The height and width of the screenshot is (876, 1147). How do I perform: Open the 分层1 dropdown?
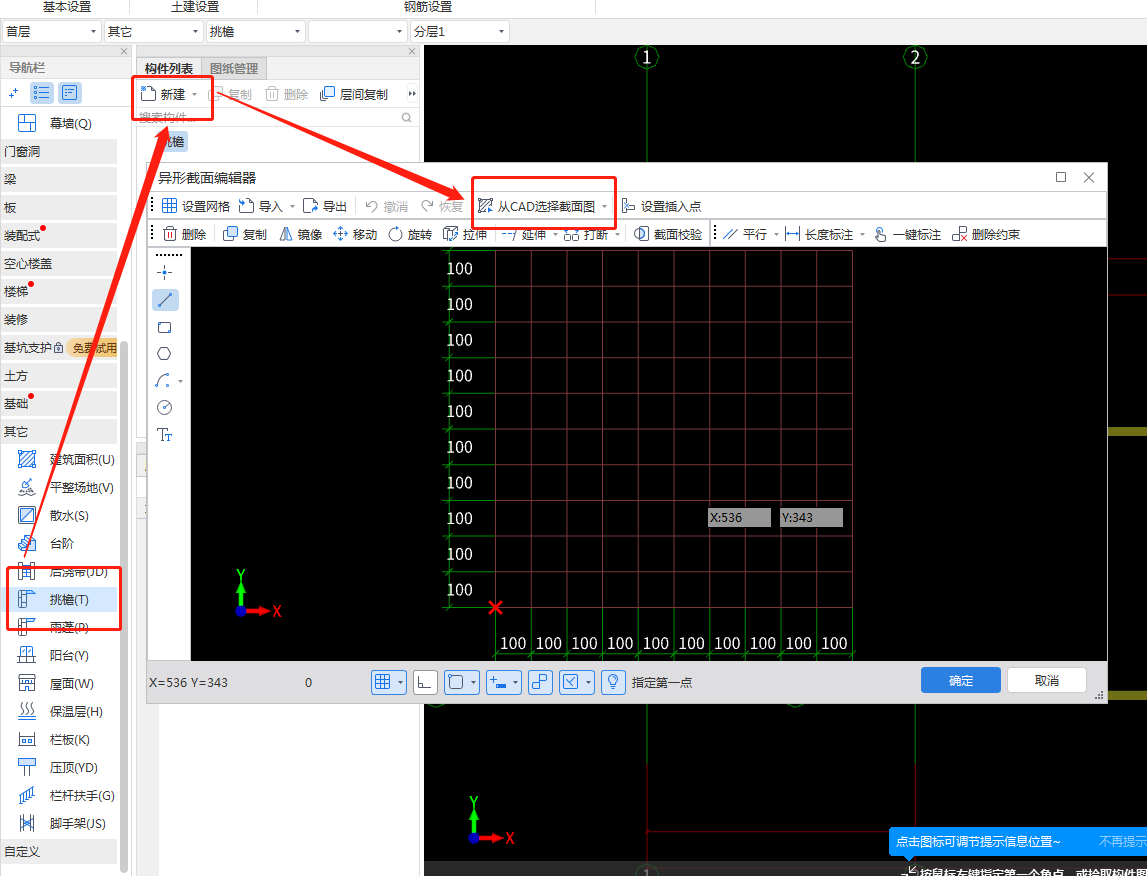pyautogui.click(x=460, y=31)
